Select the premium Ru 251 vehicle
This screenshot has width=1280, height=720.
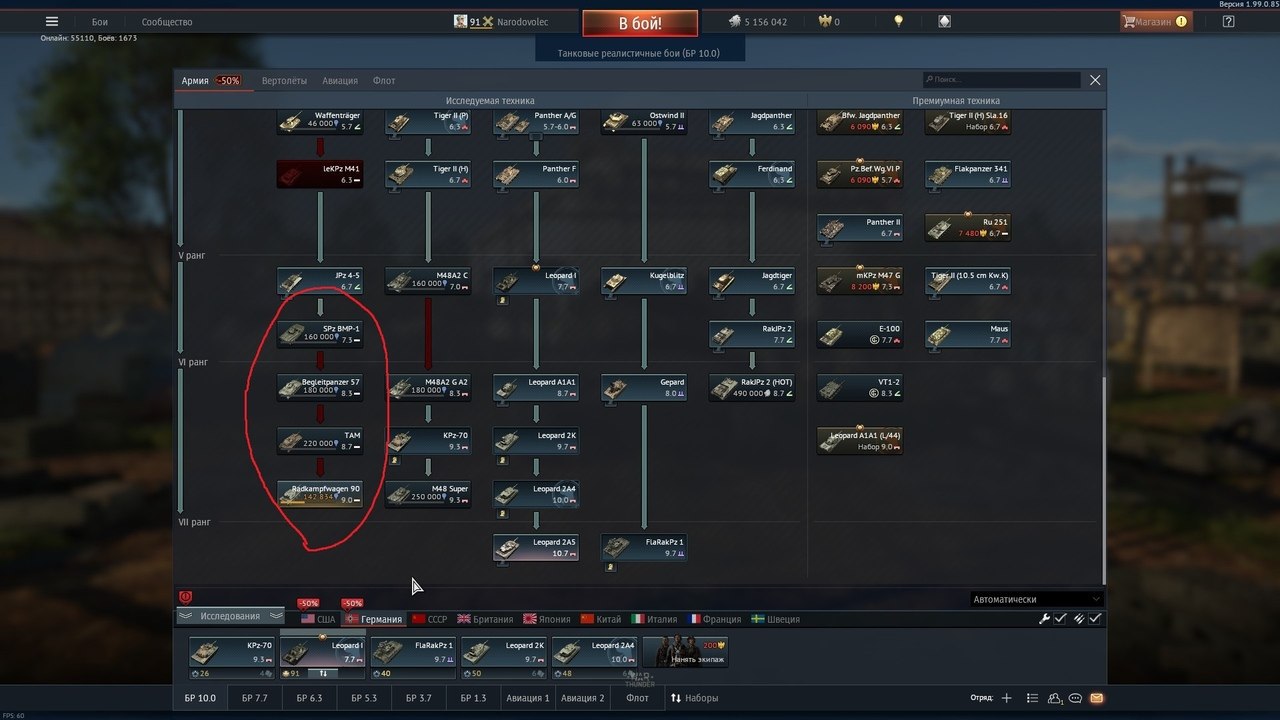pyautogui.click(x=968, y=227)
